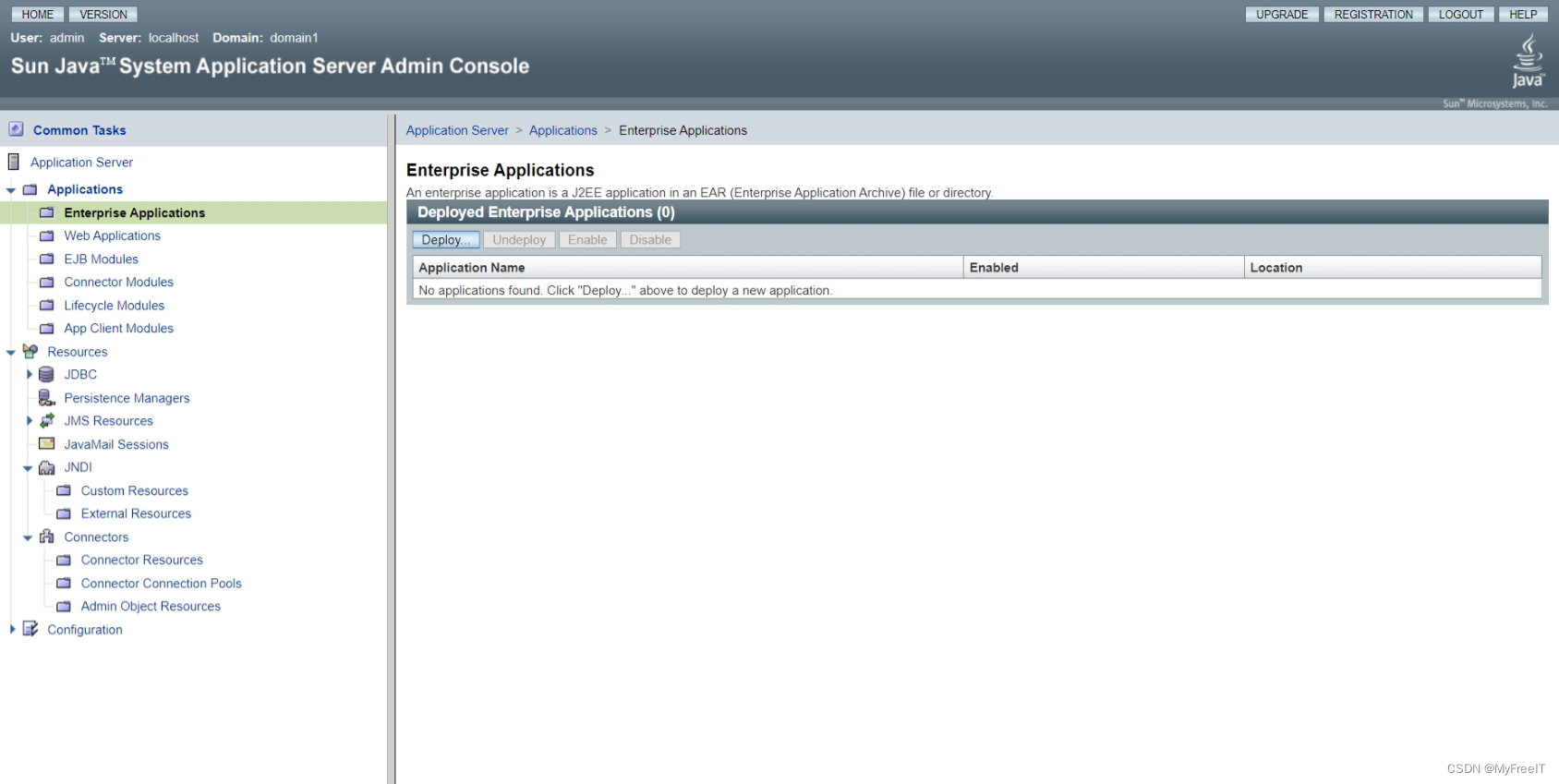Click the Lifecycle Modules folder icon
The image size is (1559, 784).
[47, 306]
